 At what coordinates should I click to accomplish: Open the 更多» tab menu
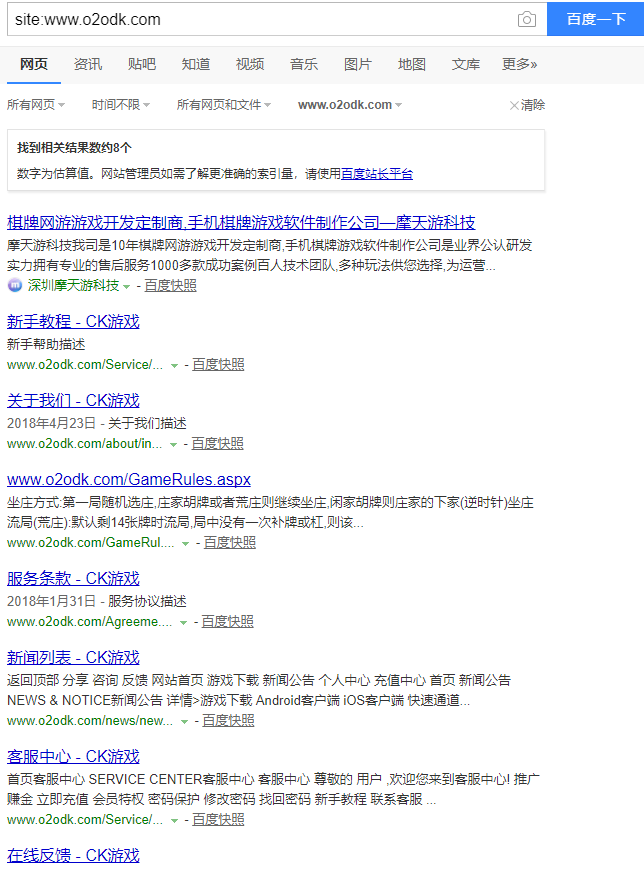click(x=519, y=64)
